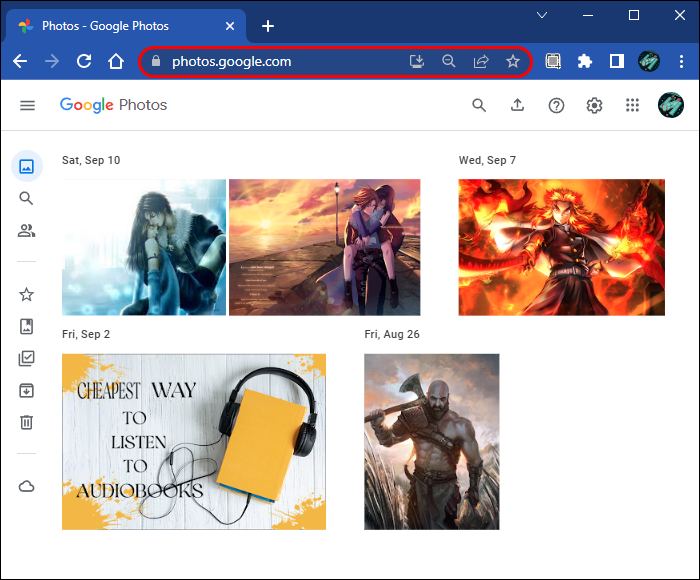Open the Cheapest Way Audiobooks image
This screenshot has height=580, width=700.
[x=194, y=442]
